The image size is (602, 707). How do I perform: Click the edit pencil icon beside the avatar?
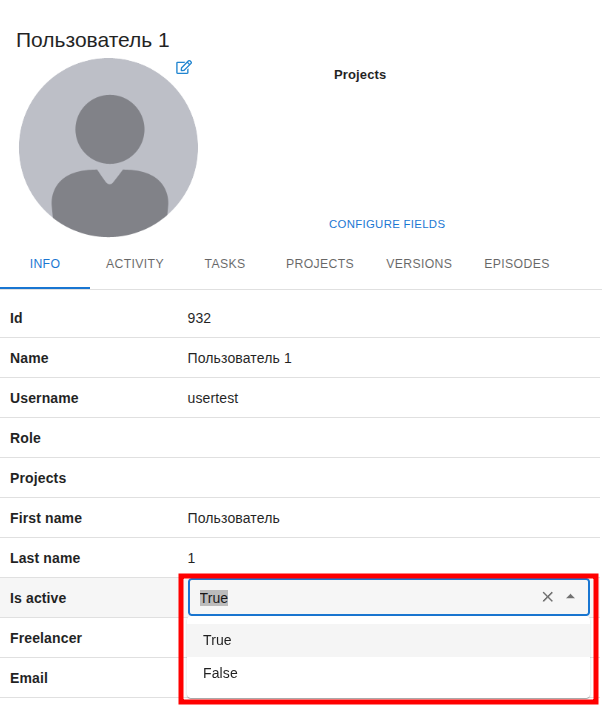[184, 67]
